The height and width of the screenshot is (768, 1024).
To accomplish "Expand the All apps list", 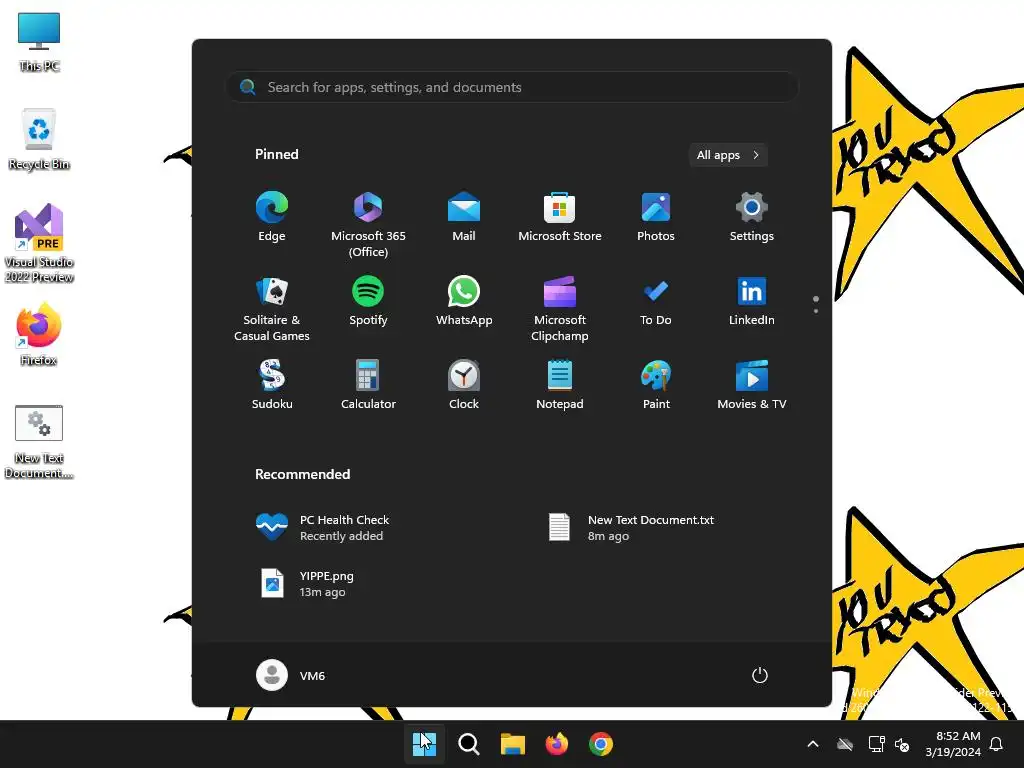I will [728, 155].
